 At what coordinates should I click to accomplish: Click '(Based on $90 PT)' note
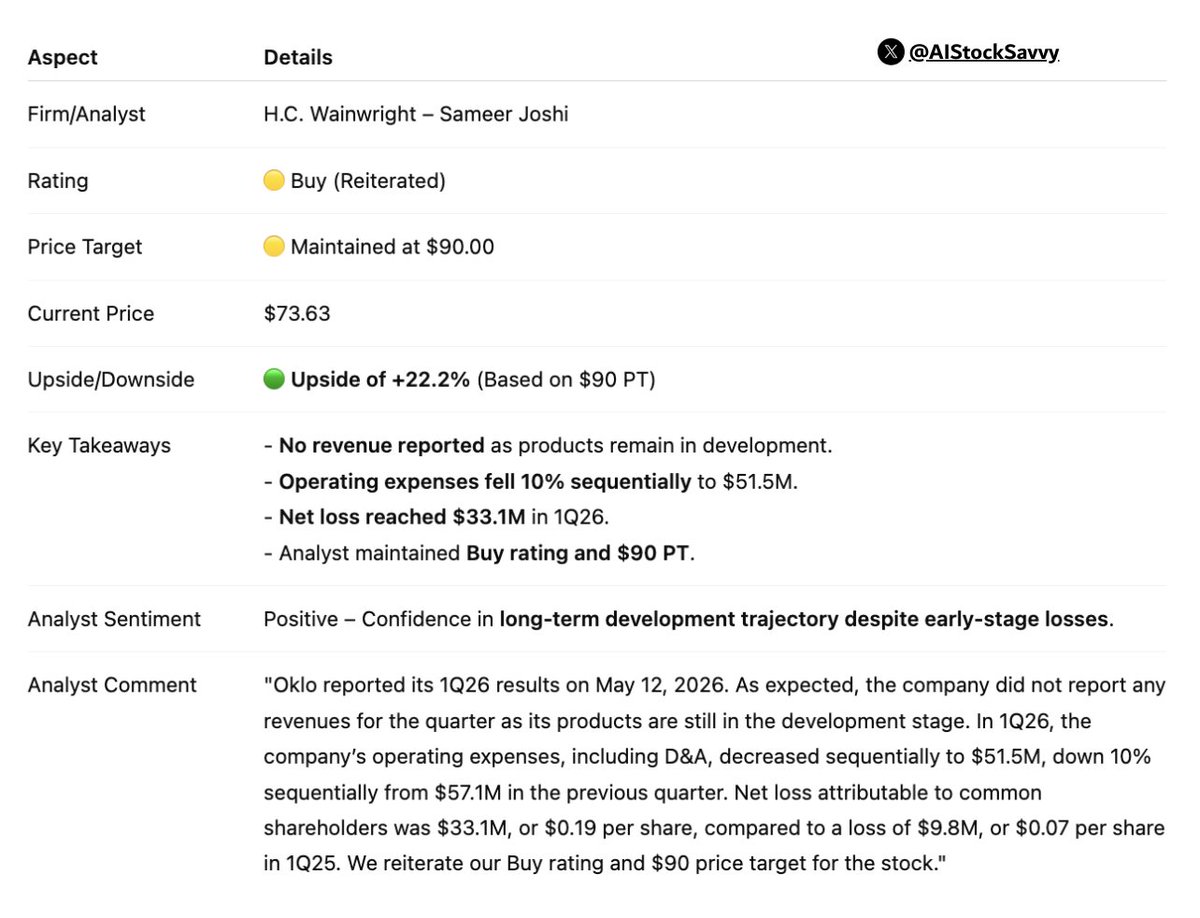(566, 380)
